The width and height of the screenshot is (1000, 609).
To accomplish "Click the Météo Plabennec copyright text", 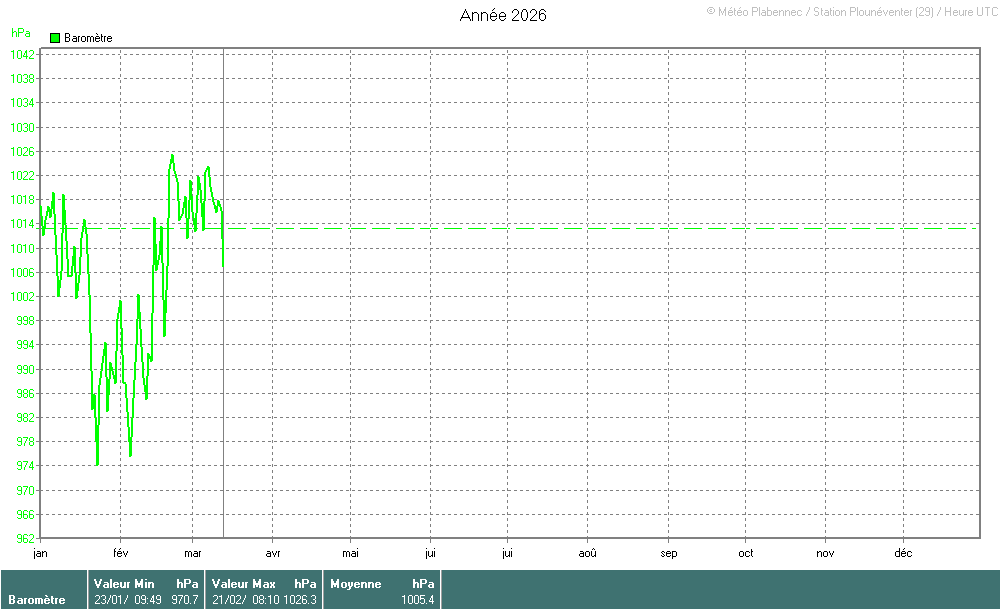I will pos(850,11).
